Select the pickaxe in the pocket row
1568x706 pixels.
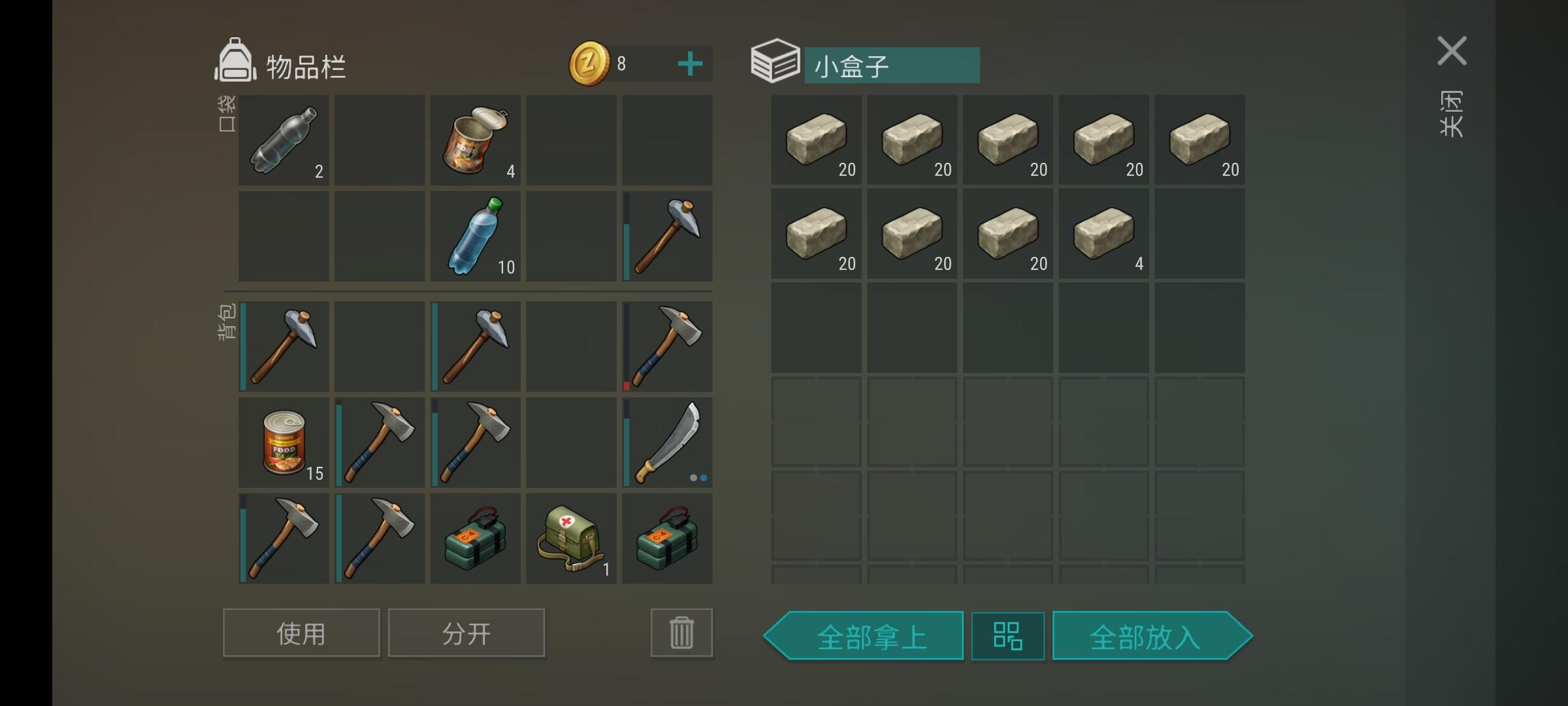click(x=667, y=236)
